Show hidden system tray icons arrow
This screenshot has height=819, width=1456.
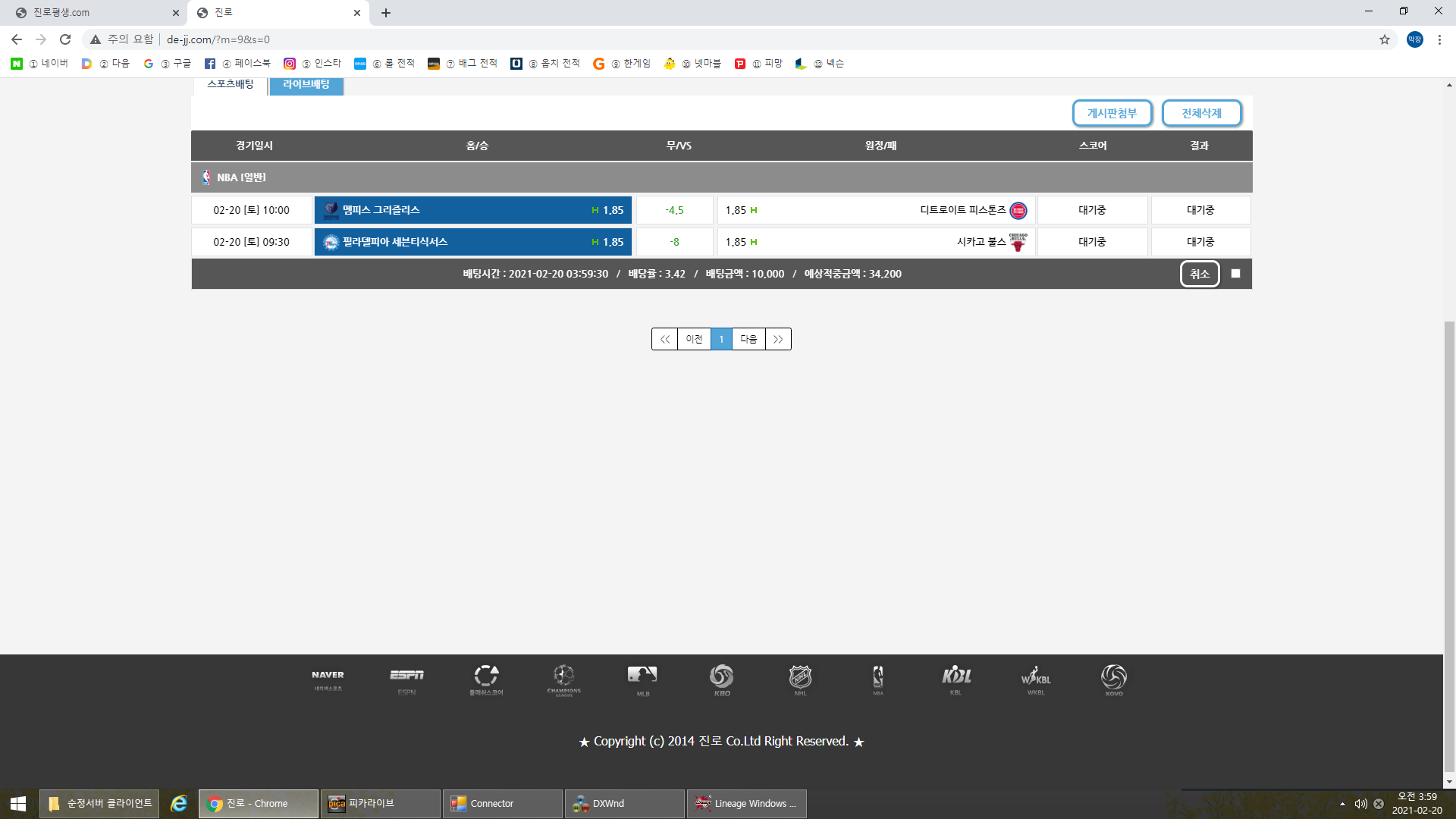(1342, 804)
